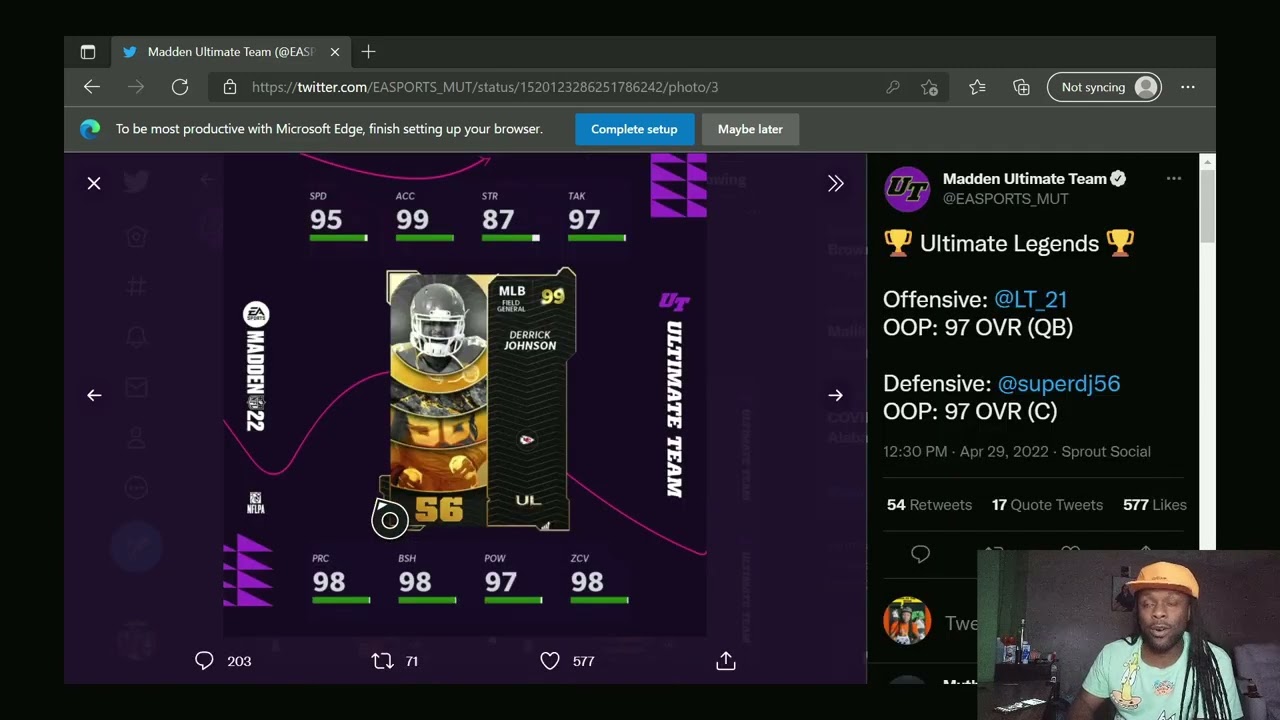1280x720 pixels.
Task: Select the Madden Ultimate Team browser tab
Action: 231,52
